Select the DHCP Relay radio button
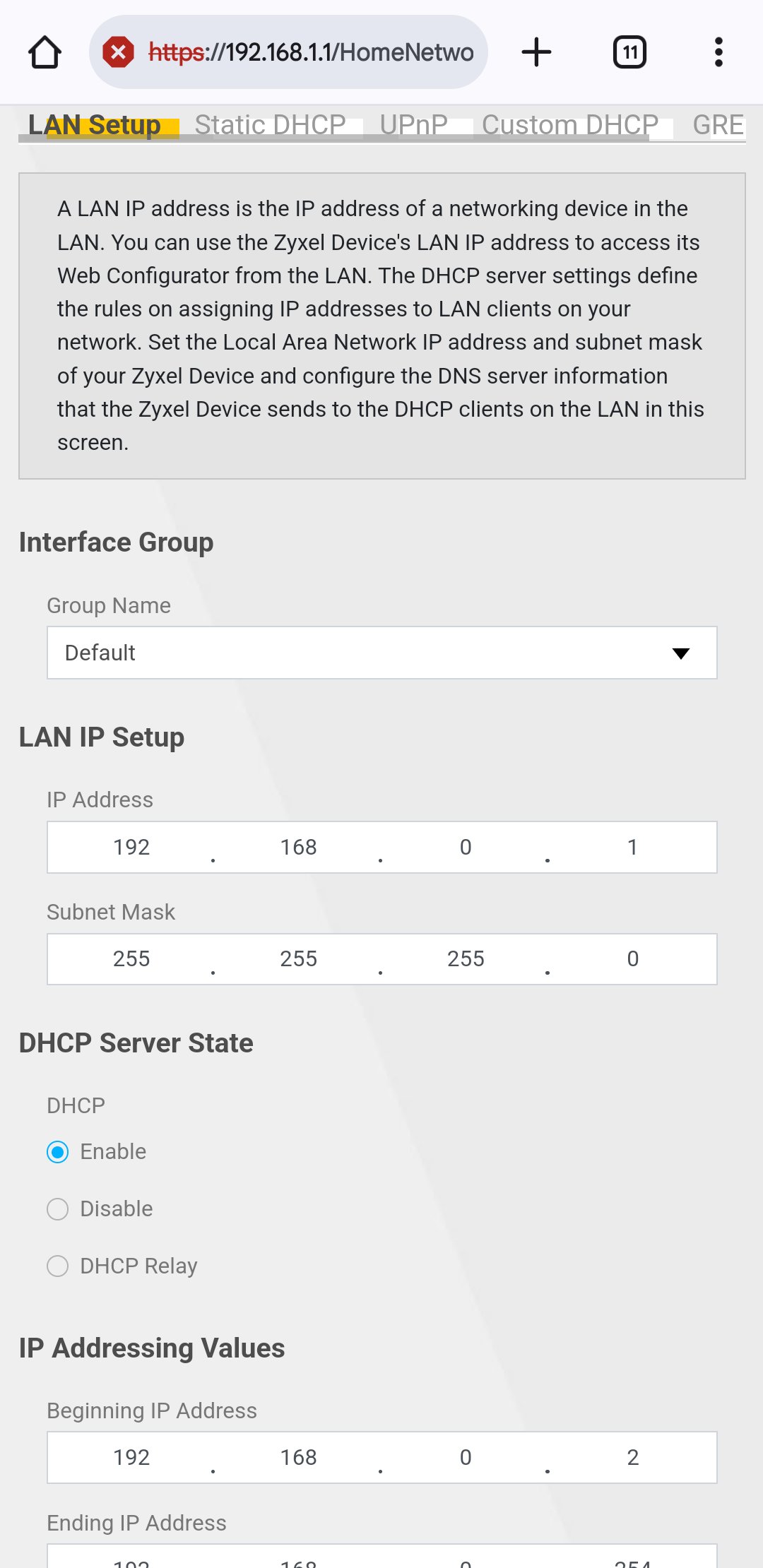Image resolution: width=763 pixels, height=1568 pixels. coord(58,1266)
